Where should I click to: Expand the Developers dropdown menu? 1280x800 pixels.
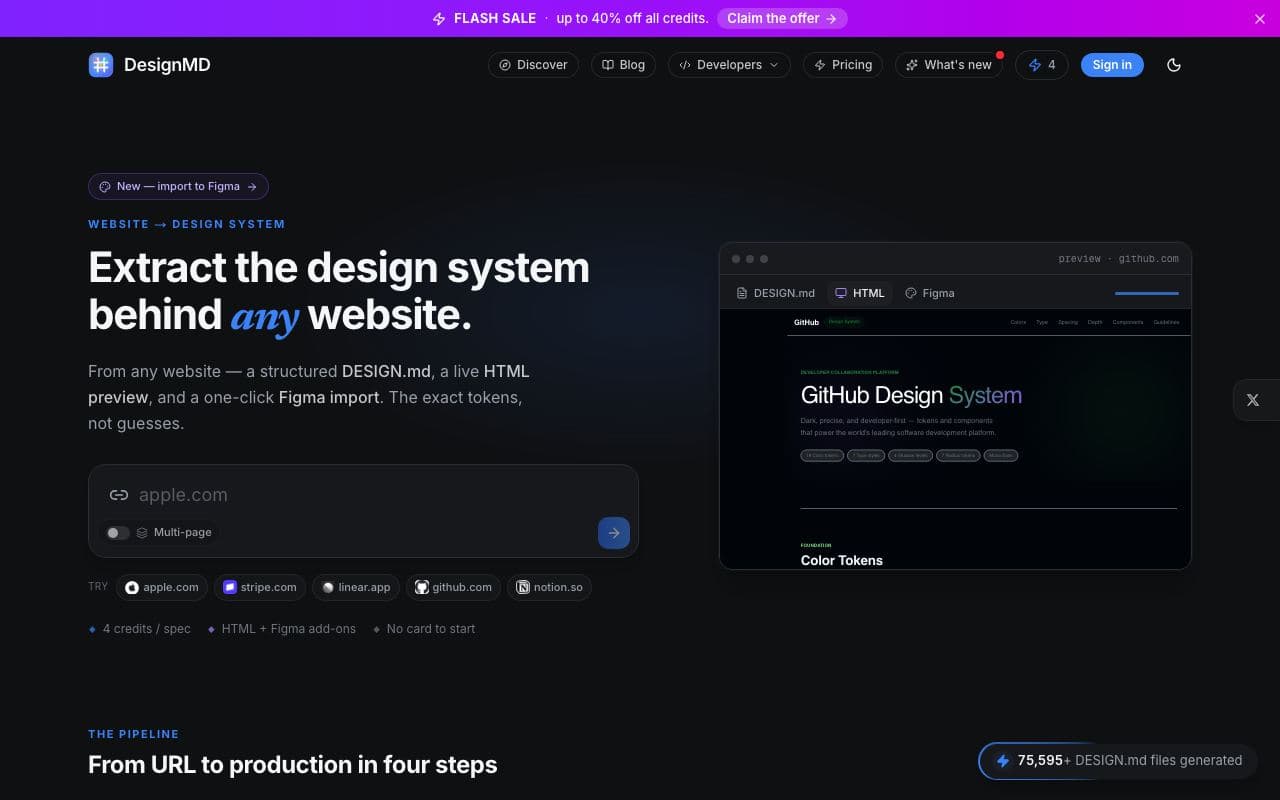(x=729, y=65)
